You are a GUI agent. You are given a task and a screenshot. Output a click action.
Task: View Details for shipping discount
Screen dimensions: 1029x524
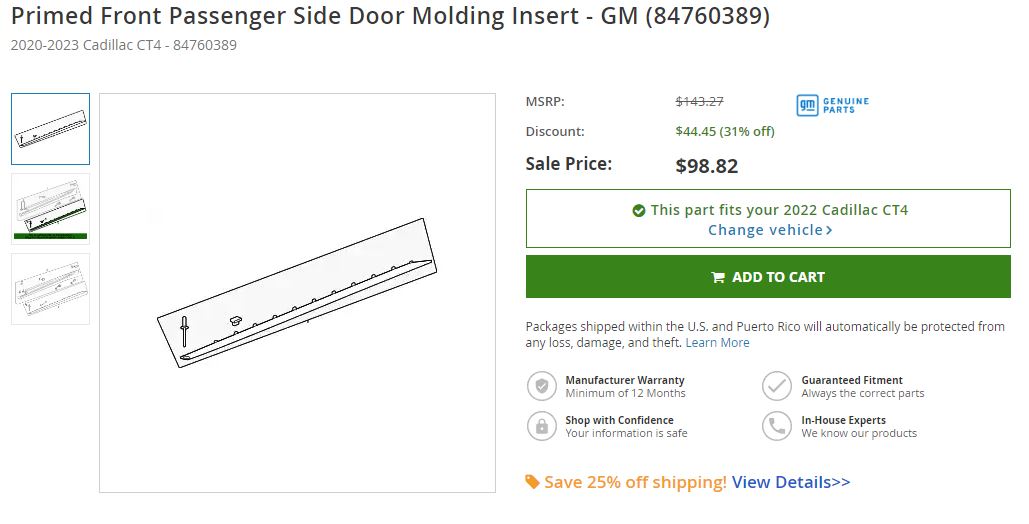791,482
